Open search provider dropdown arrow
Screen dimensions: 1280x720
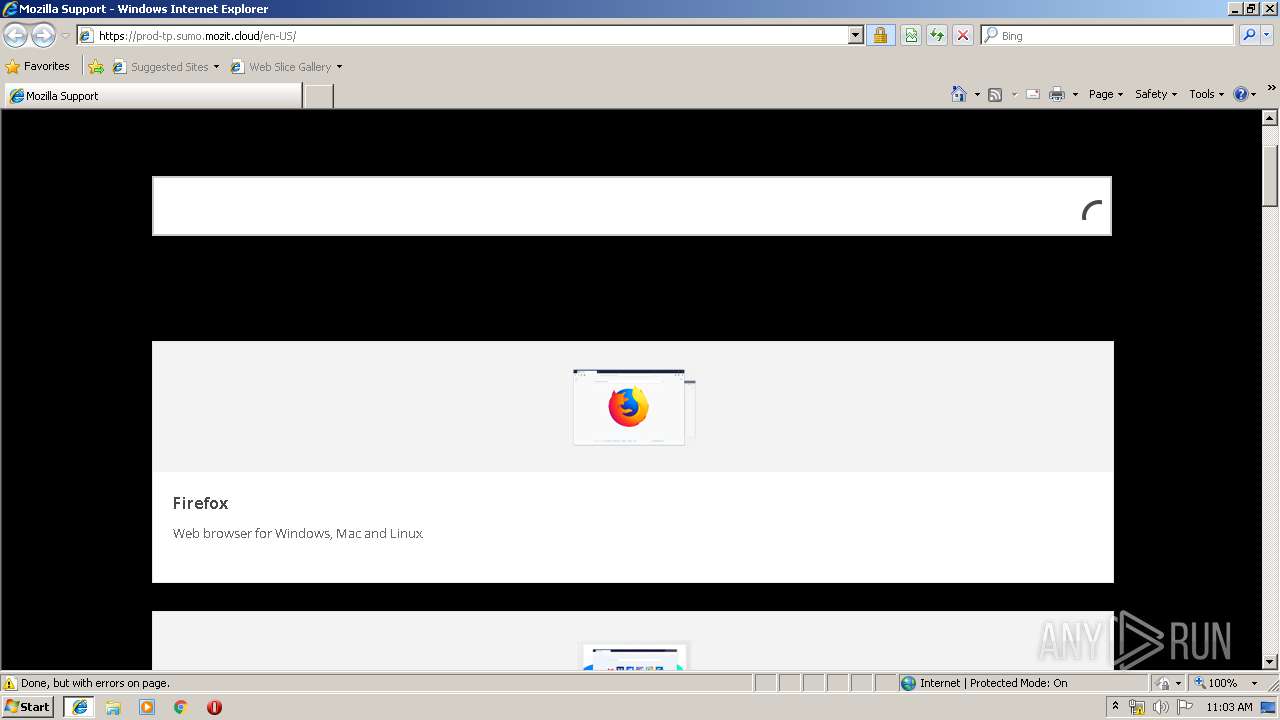(x=1267, y=36)
